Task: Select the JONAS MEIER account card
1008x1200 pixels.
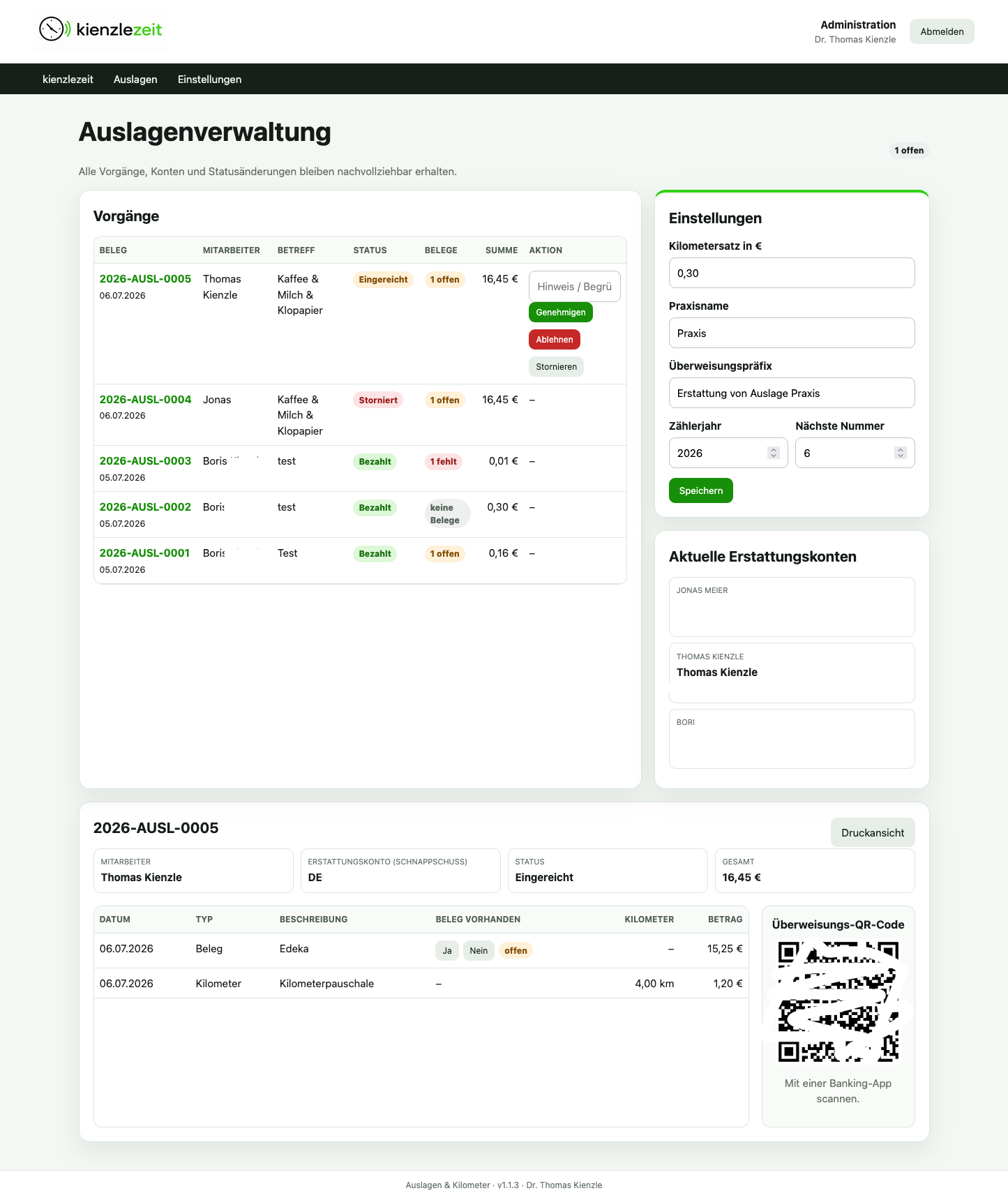Action: click(x=792, y=607)
